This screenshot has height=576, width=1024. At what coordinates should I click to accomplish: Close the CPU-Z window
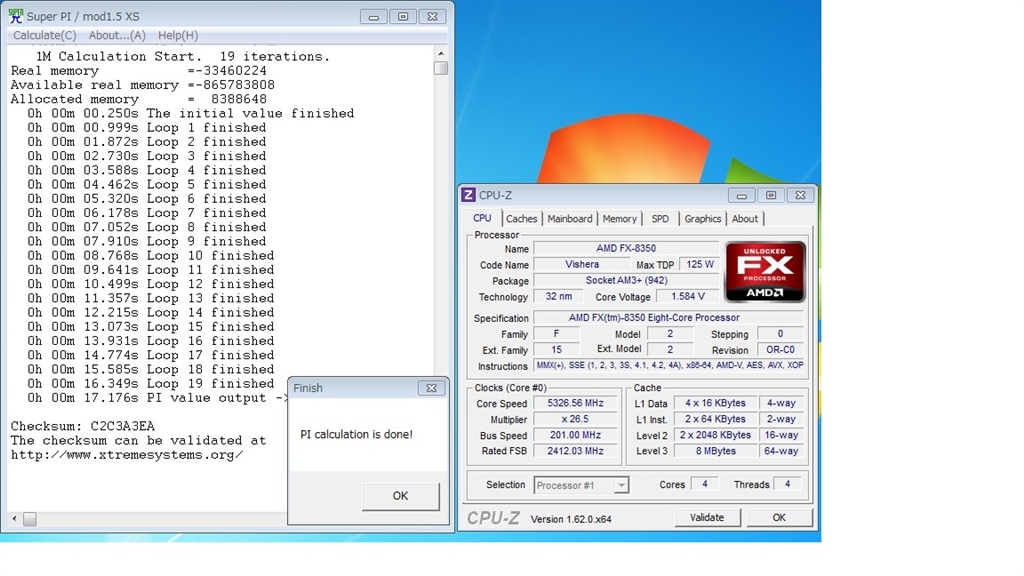[800, 195]
